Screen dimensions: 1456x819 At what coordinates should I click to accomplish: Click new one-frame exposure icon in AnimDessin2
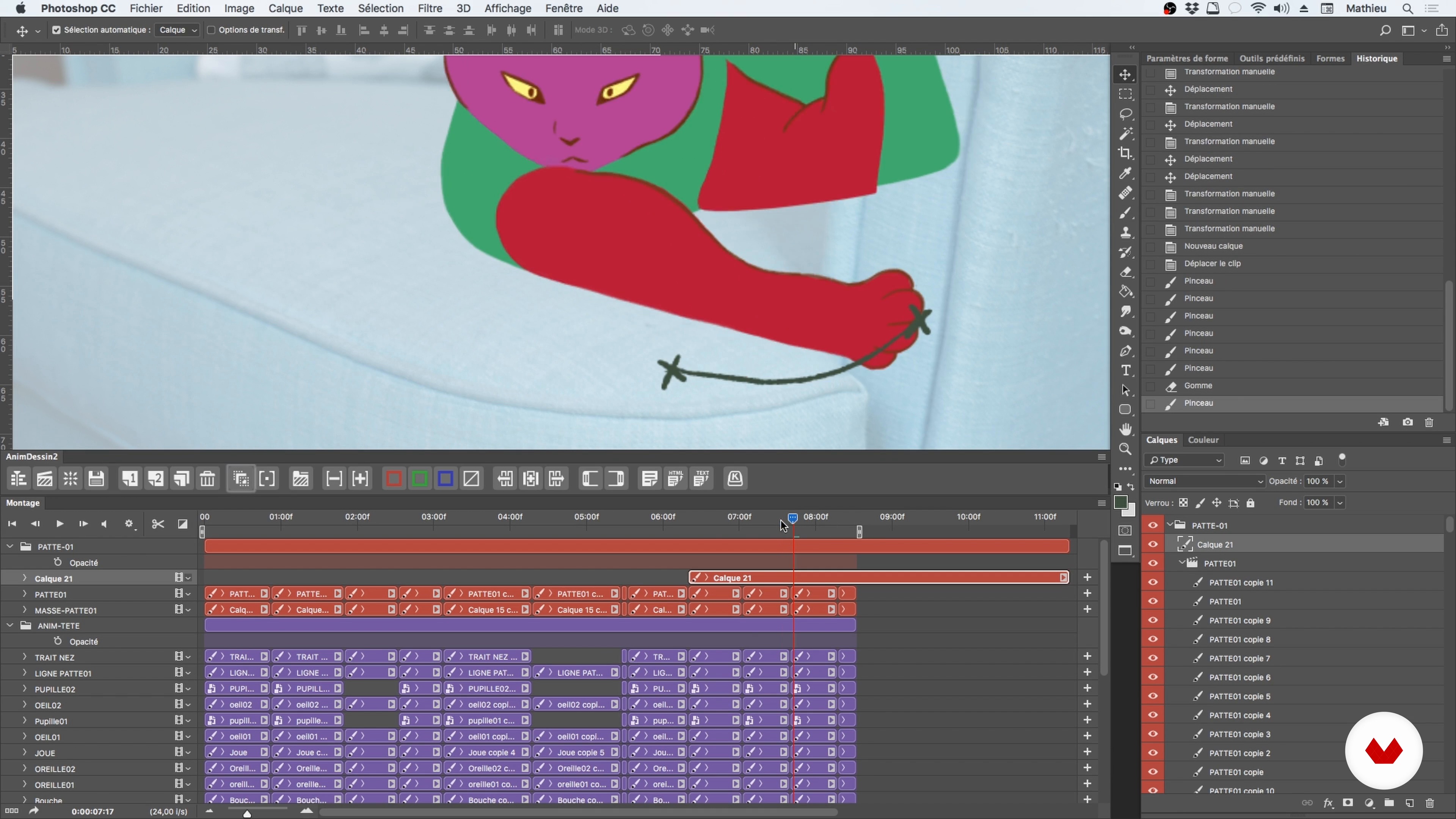[x=129, y=479]
